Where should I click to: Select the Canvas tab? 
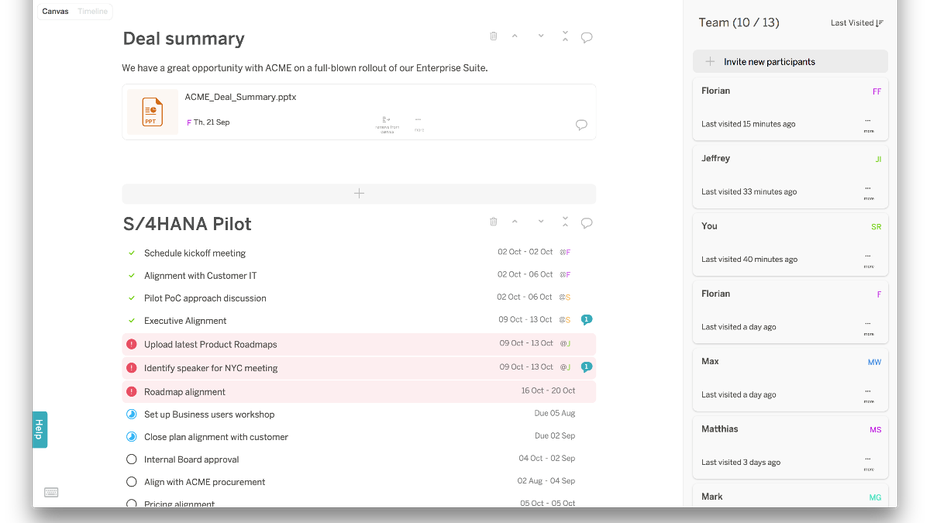[x=55, y=12]
